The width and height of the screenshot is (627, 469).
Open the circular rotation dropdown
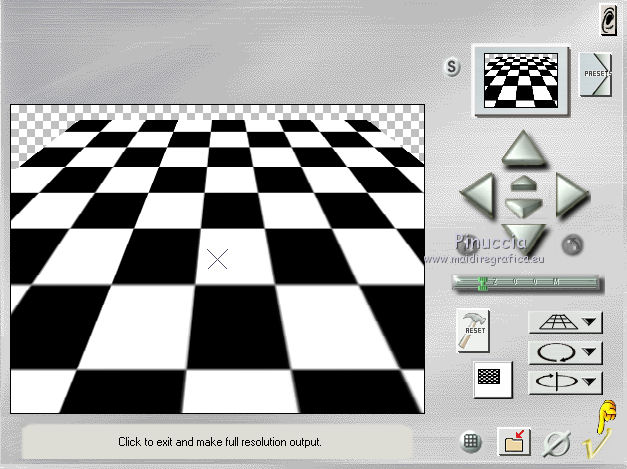pos(565,353)
